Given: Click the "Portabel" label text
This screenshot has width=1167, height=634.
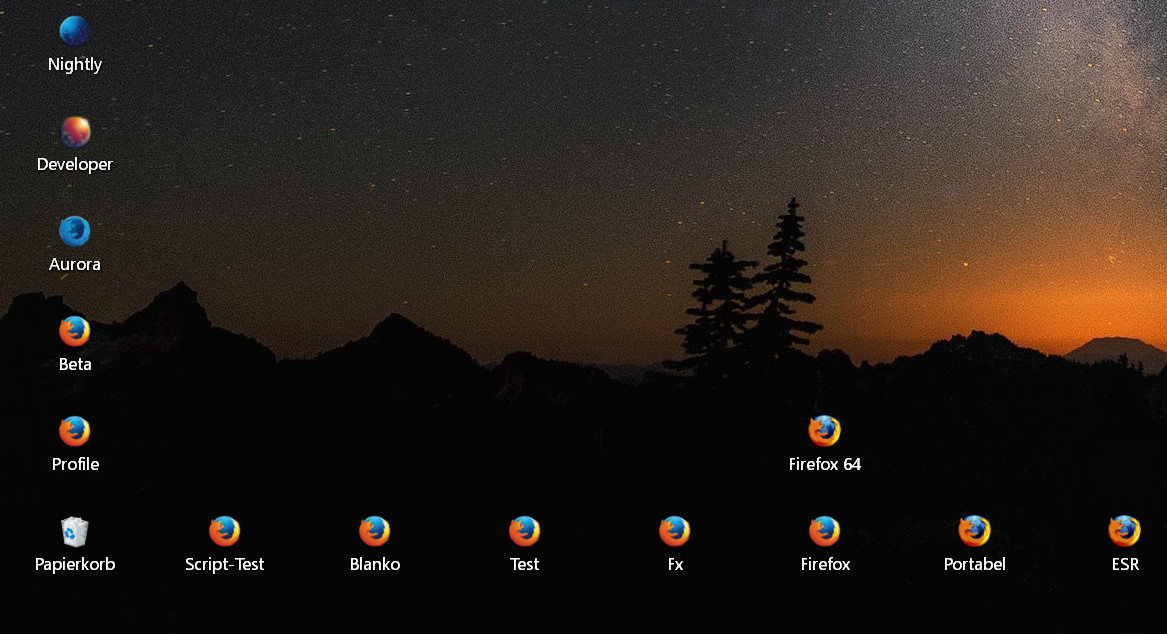Looking at the screenshot, I should pyautogui.click(x=974, y=564).
